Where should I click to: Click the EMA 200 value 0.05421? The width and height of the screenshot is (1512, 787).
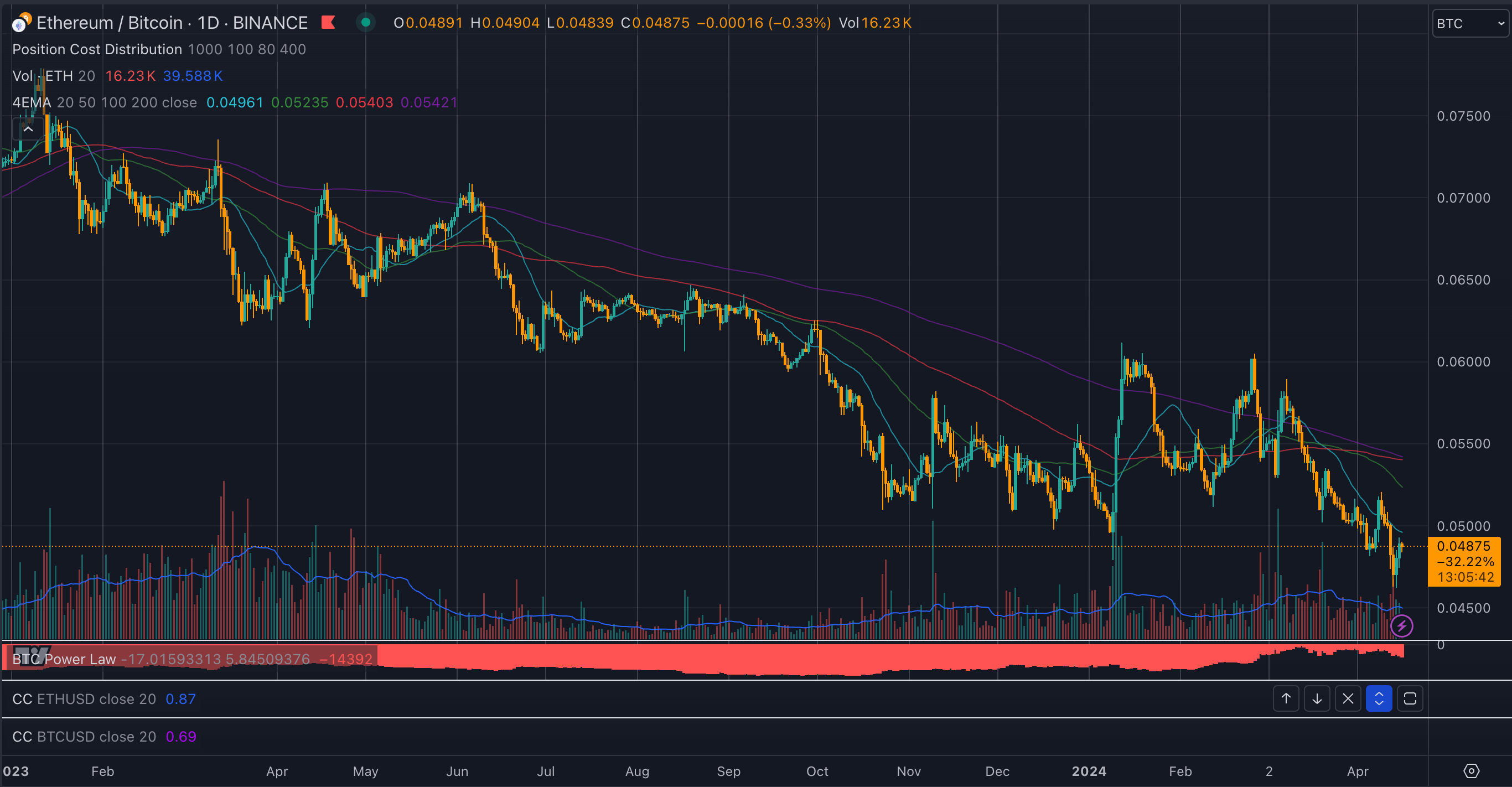point(428,102)
